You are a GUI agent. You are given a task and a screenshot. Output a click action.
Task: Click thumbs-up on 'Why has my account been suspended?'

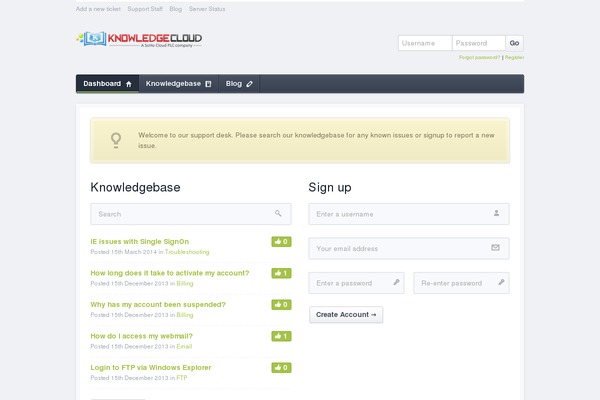pyautogui.click(x=281, y=304)
